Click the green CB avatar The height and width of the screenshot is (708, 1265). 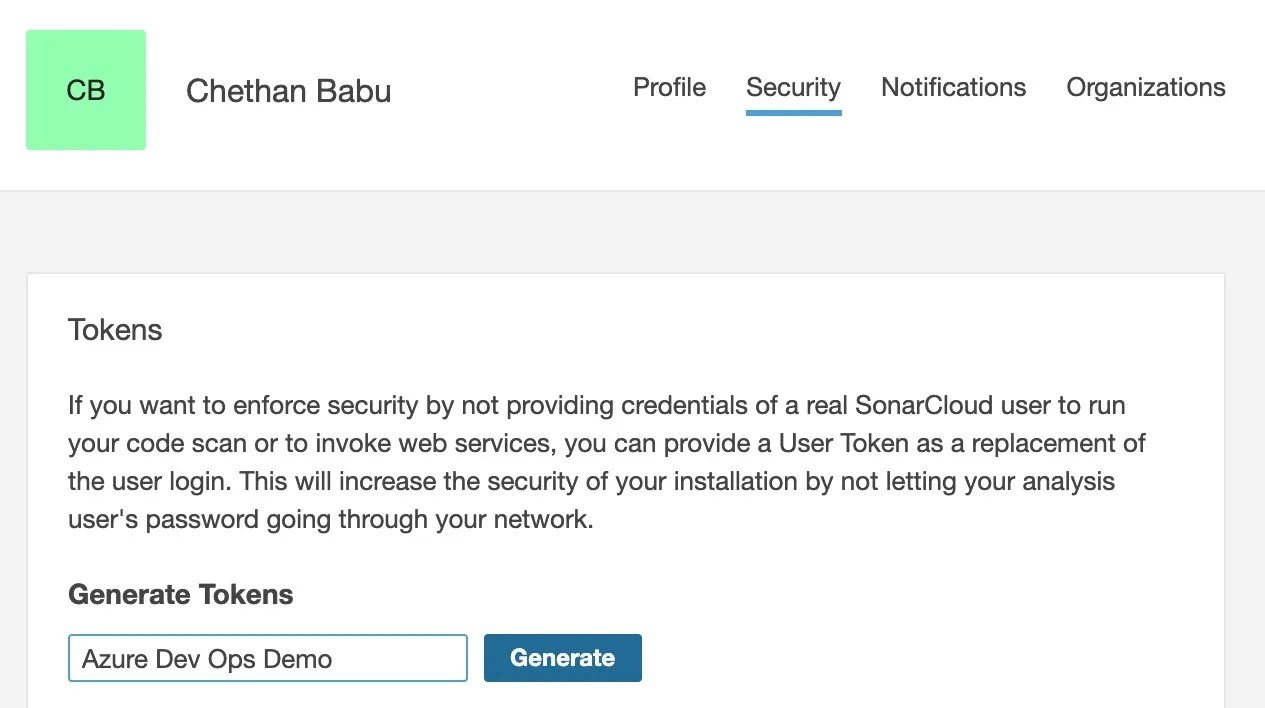point(86,90)
